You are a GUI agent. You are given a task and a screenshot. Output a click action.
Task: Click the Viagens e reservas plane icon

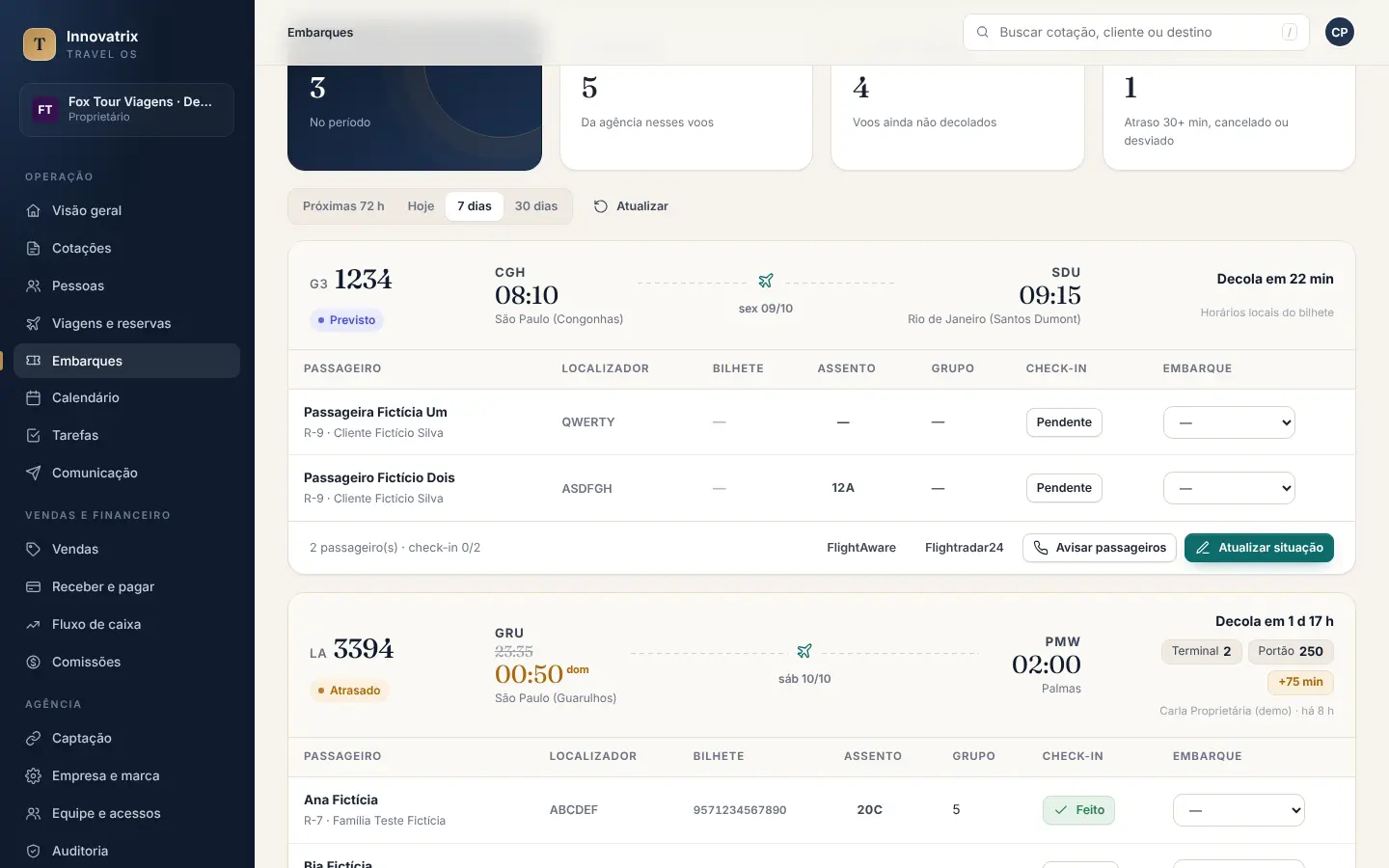click(34, 323)
